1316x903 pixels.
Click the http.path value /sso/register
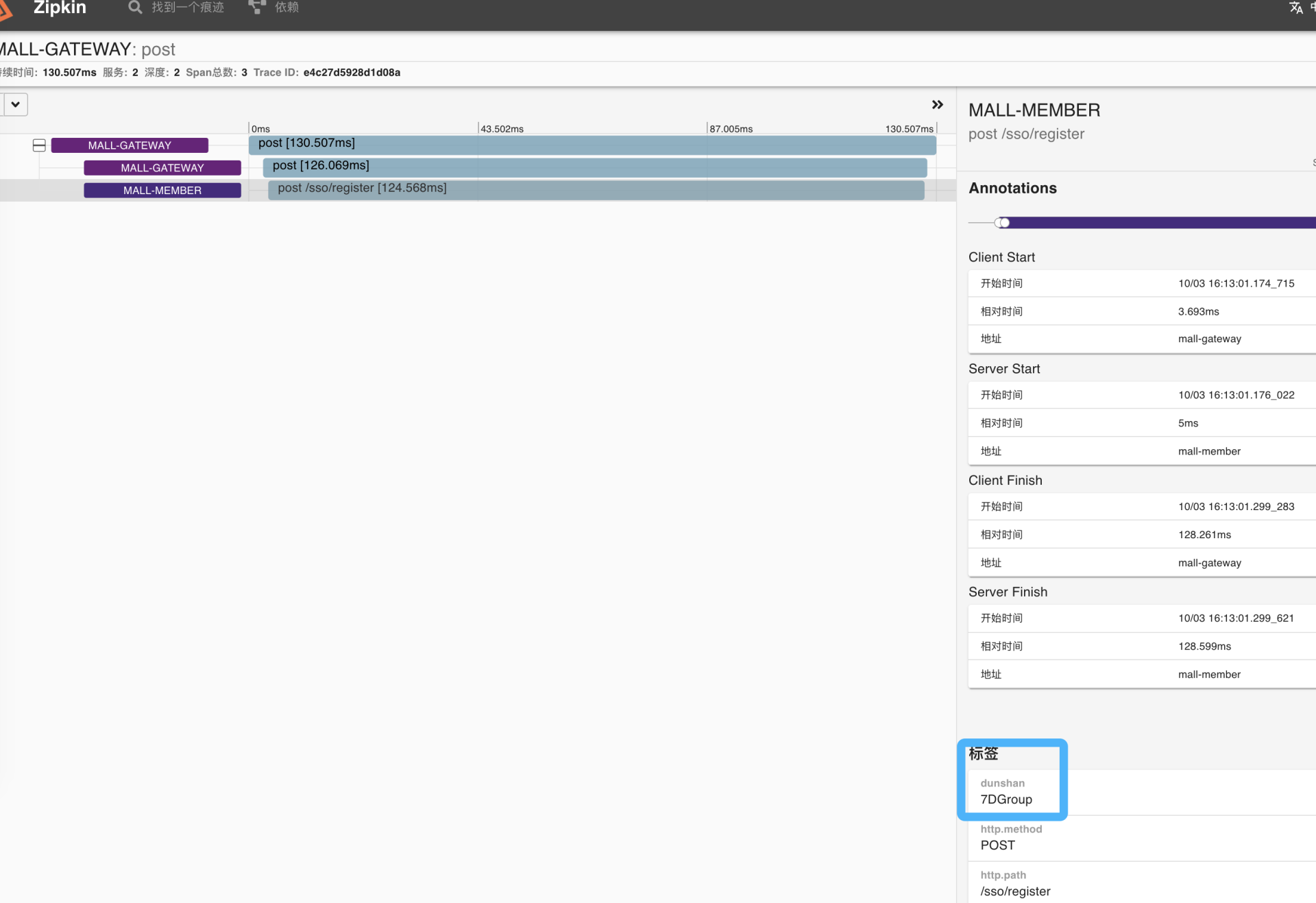[x=1015, y=891]
